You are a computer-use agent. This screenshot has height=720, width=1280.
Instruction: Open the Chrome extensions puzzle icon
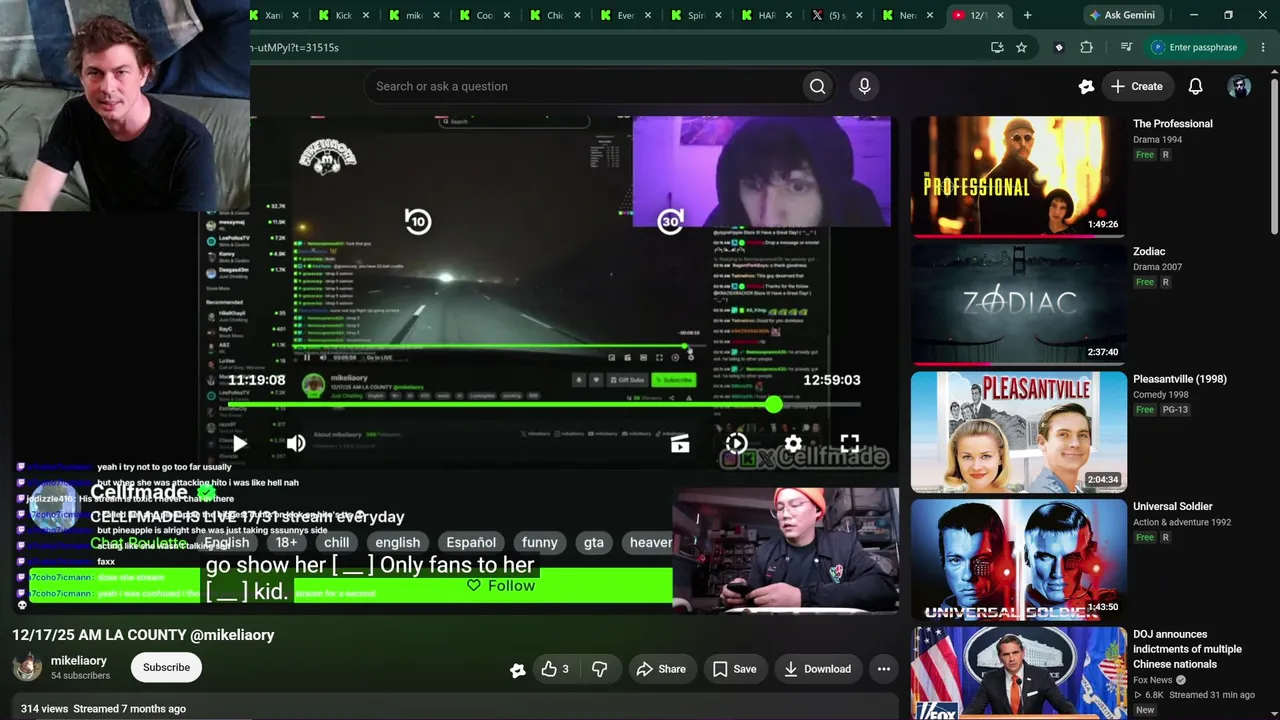[1087, 47]
